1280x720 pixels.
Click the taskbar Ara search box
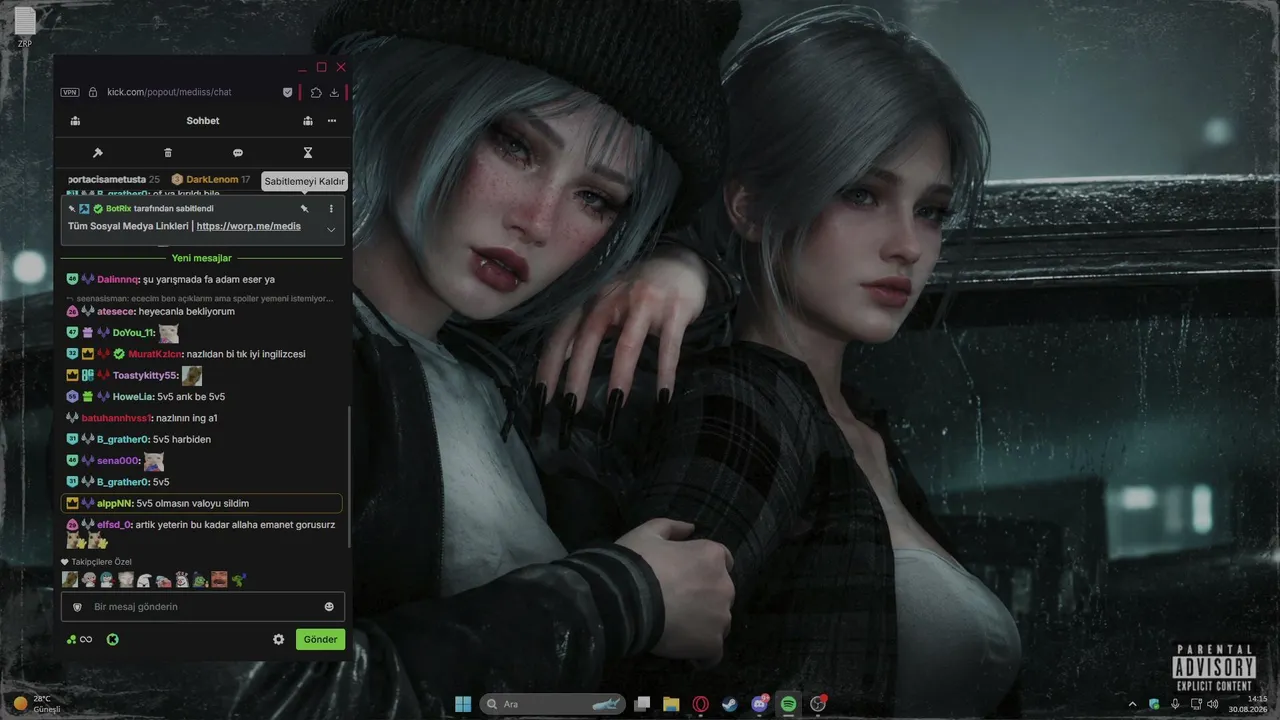(552, 704)
